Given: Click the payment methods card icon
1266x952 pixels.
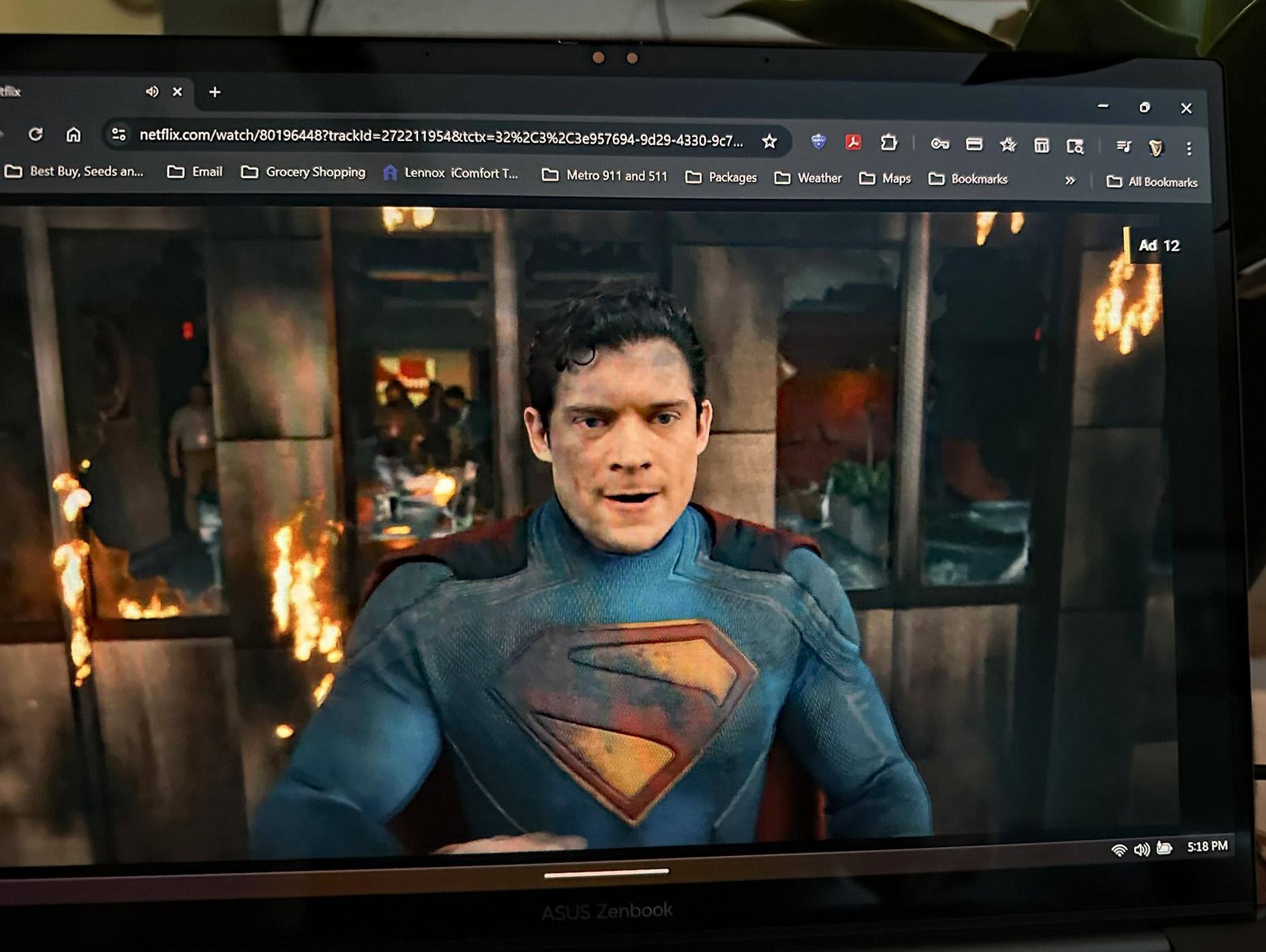Looking at the screenshot, I should (974, 144).
